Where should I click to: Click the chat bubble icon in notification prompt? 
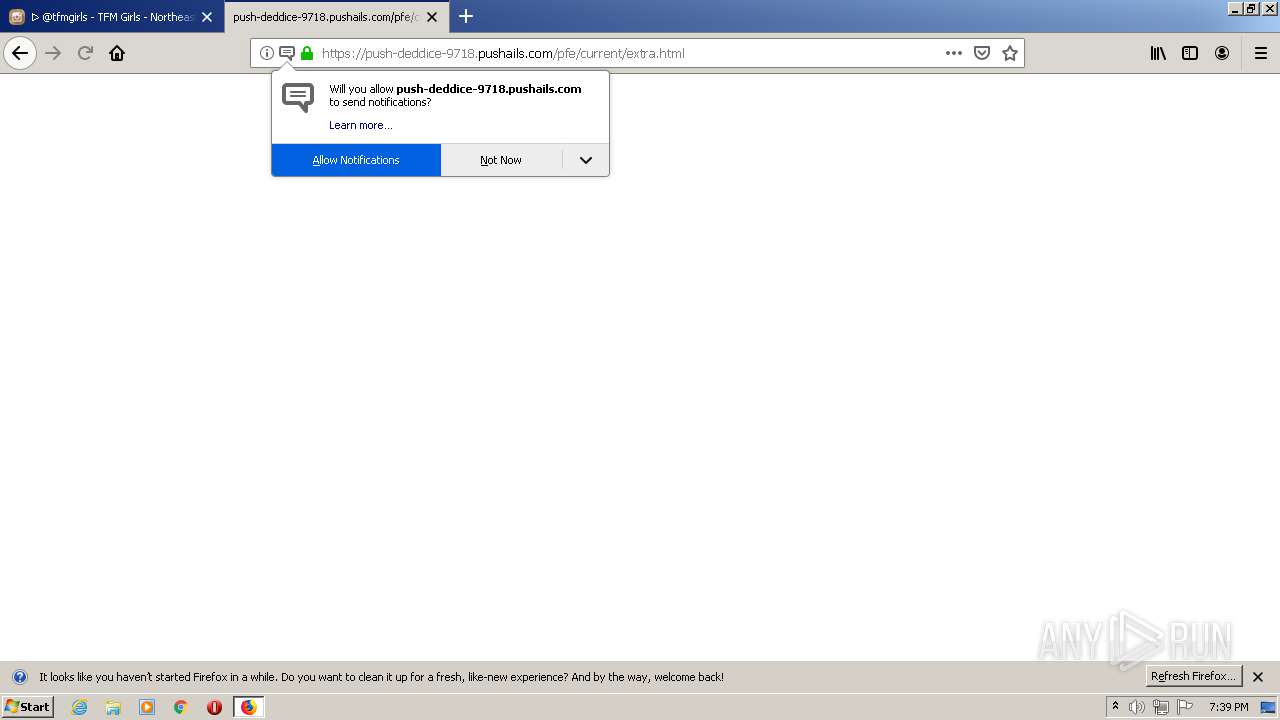click(x=298, y=97)
